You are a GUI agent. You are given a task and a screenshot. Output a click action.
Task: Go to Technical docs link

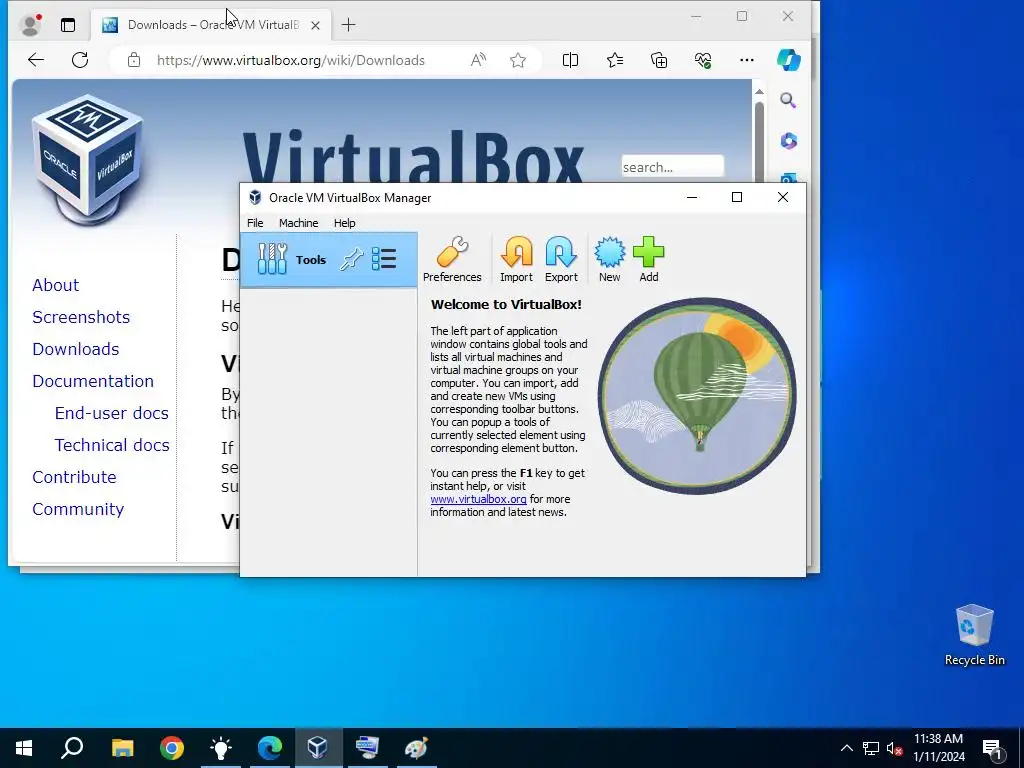112,445
